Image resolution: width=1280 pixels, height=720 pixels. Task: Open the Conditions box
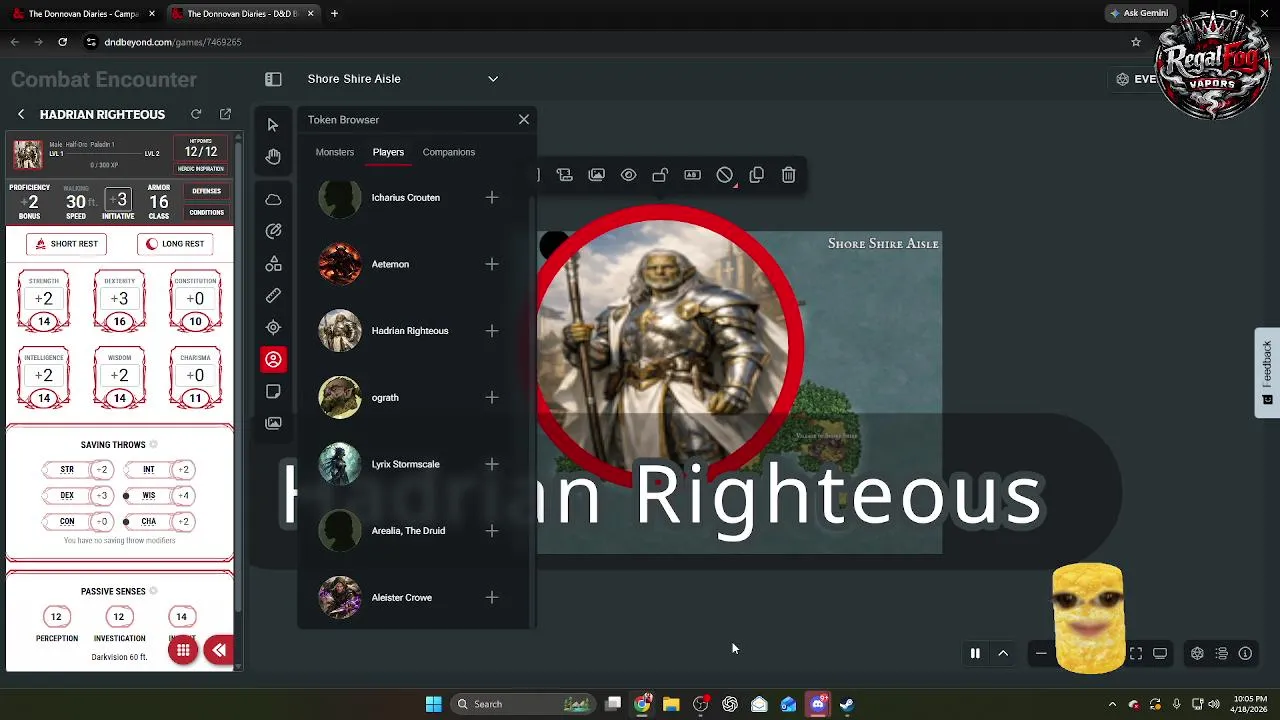pos(207,212)
